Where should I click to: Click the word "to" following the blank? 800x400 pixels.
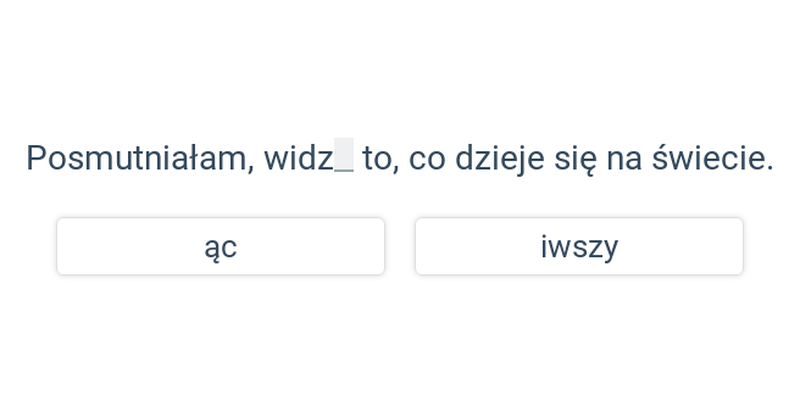(x=377, y=159)
